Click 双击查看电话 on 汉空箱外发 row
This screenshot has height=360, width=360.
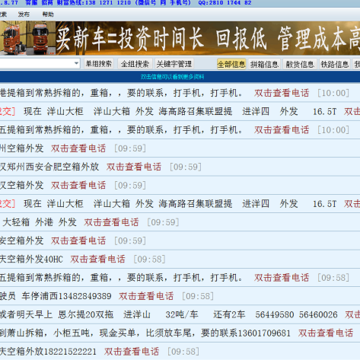coord(78,185)
